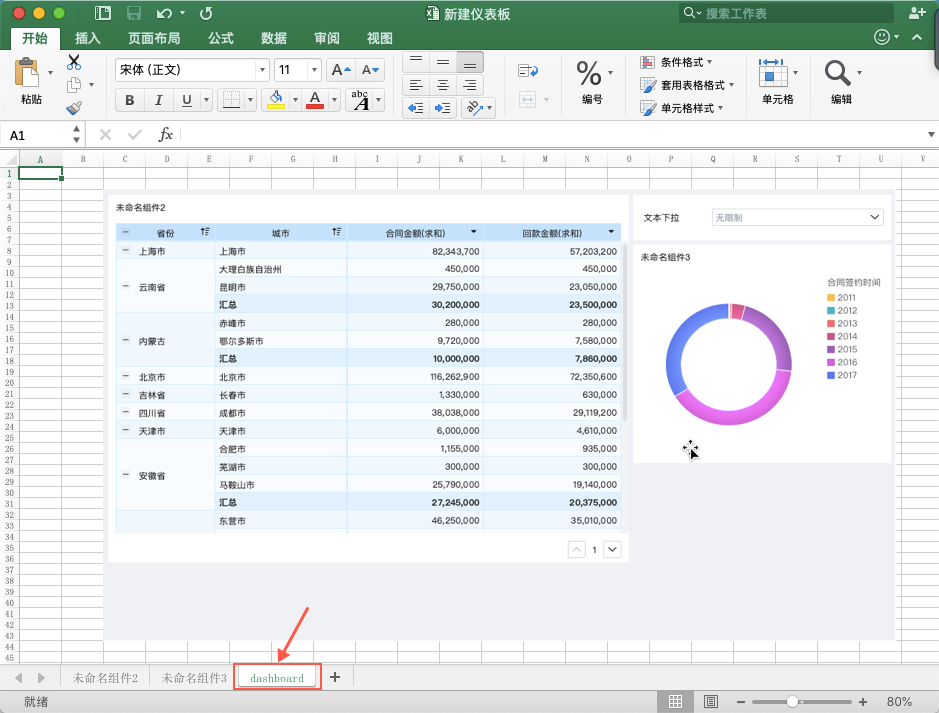Decrease font size with A down icon
Image resolution: width=939 pixels, height=713 pixels.
pyautogui.click(x=370, y=70)
